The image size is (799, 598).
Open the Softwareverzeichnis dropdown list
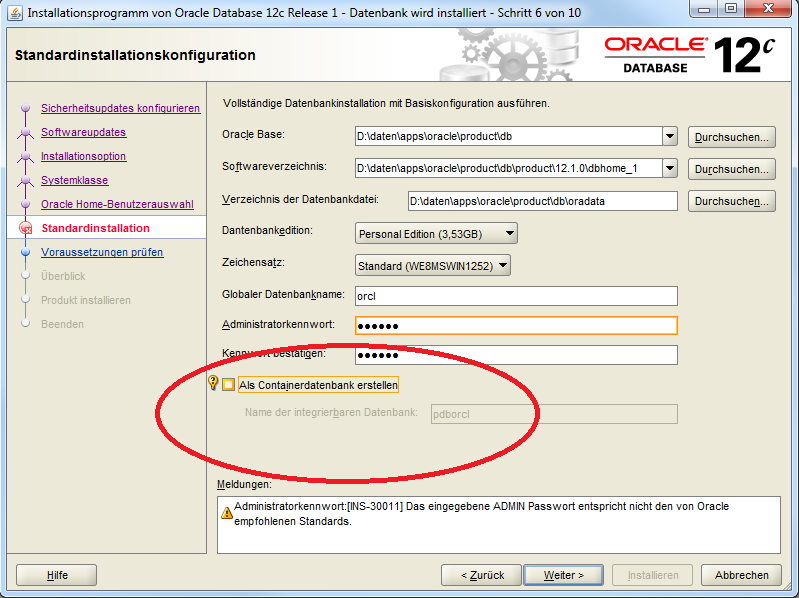pos(669,168)
